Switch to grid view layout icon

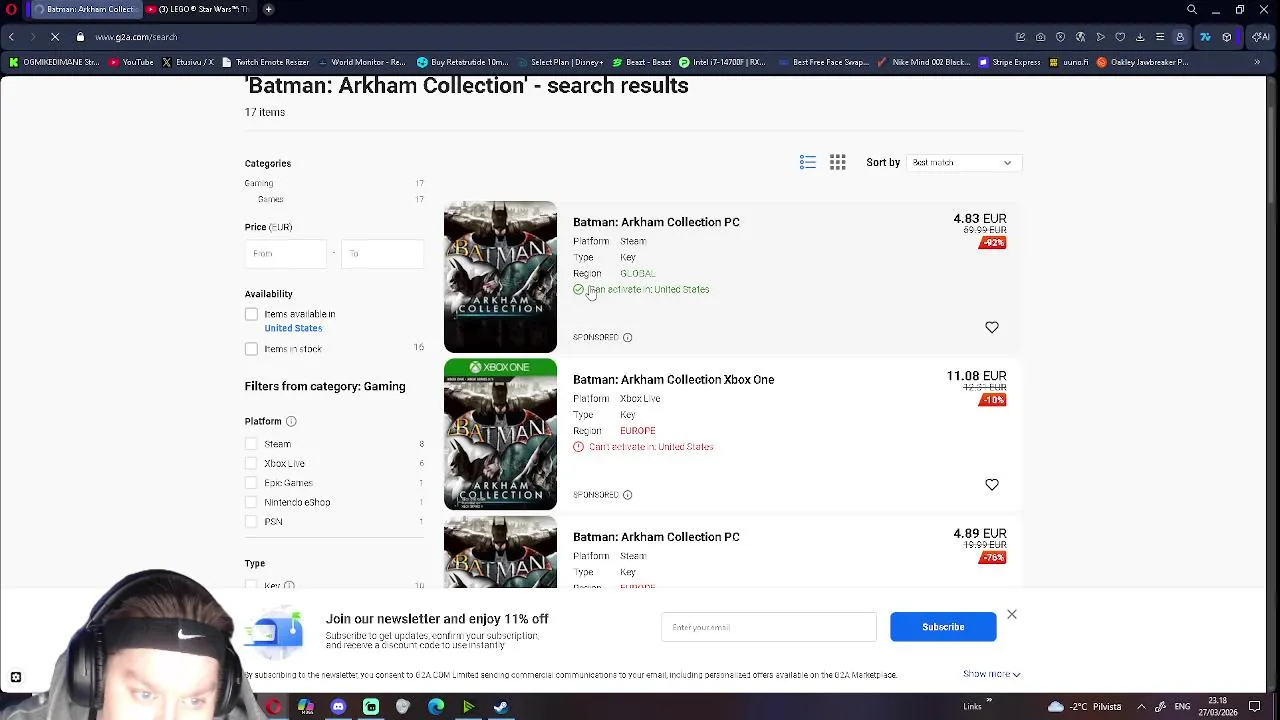pyautogui.click(x=838, y=162)
